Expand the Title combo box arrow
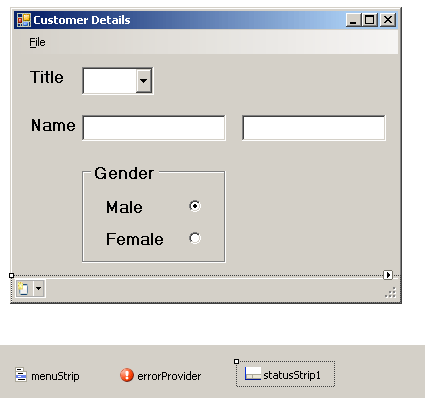 [x=144, y=81]
